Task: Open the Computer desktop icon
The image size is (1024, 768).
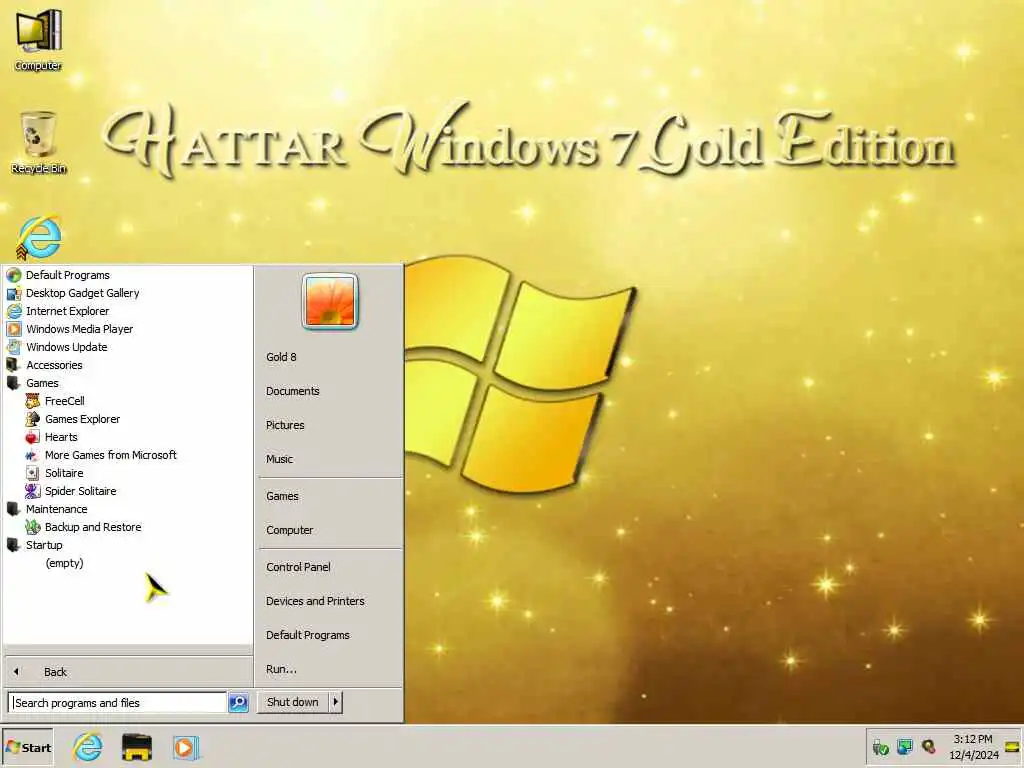Action: click(x=39, y=38)
